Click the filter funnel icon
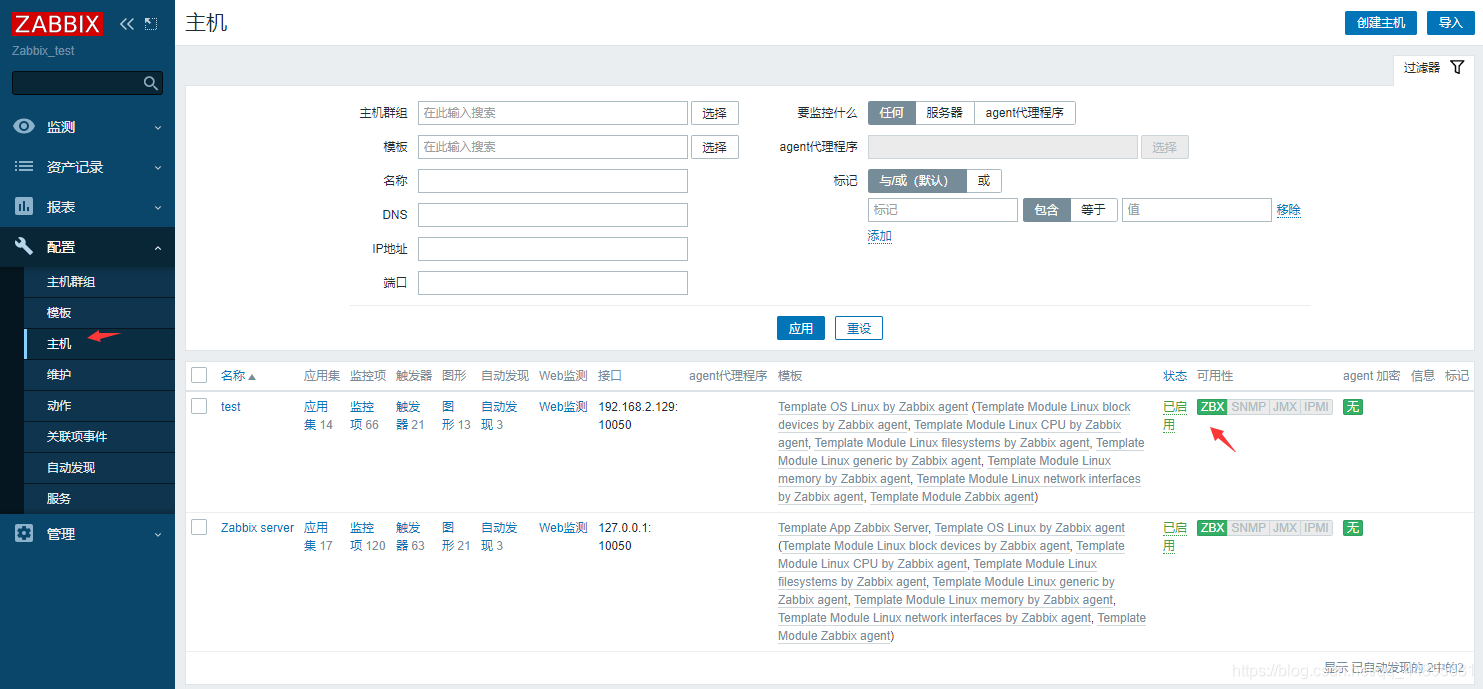 pyautogui.click(x=1457, y=67)
